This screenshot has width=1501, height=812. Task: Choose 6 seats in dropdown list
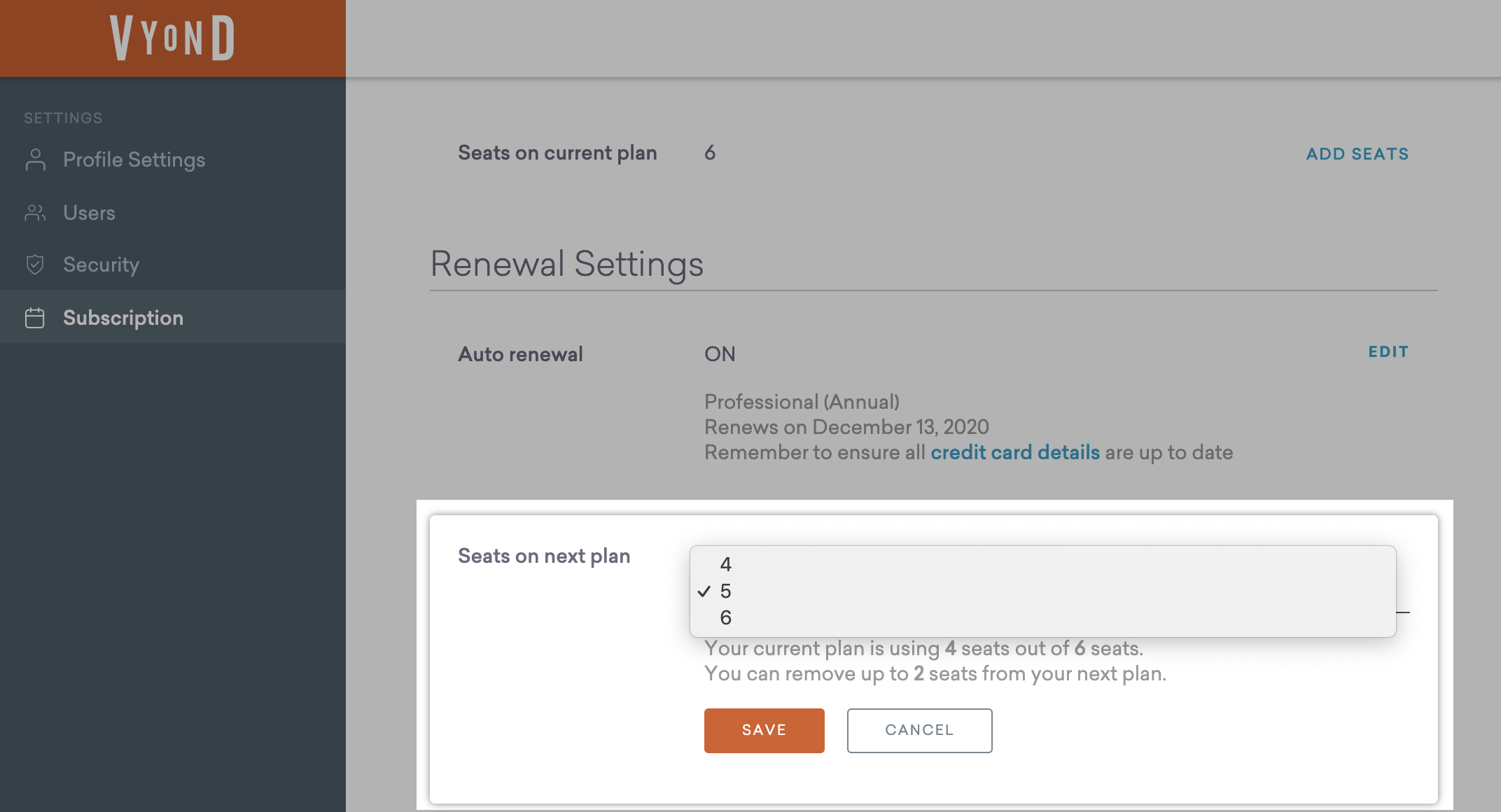point(726,618)
